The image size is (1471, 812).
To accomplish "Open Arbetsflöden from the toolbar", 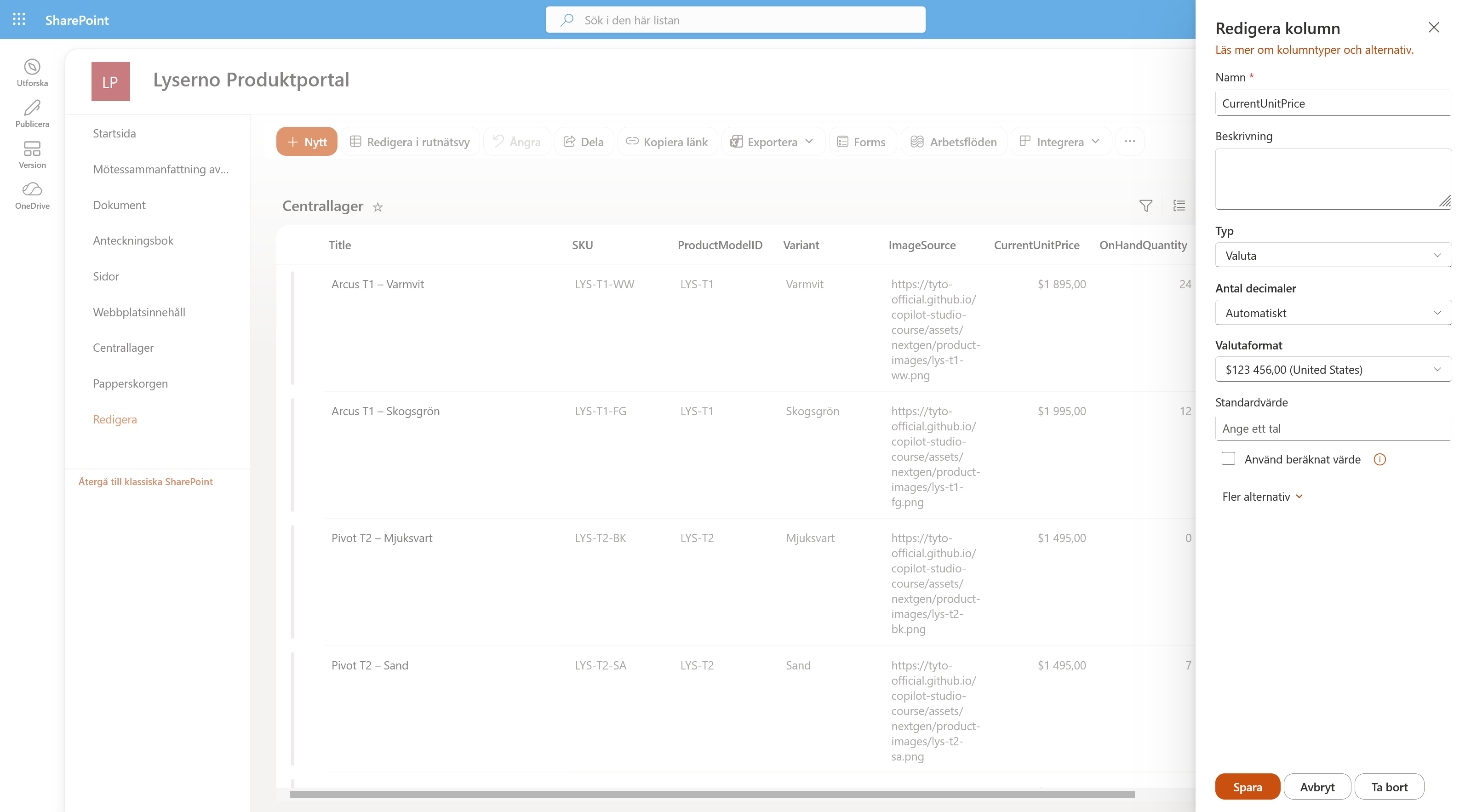I will point(954,141).
